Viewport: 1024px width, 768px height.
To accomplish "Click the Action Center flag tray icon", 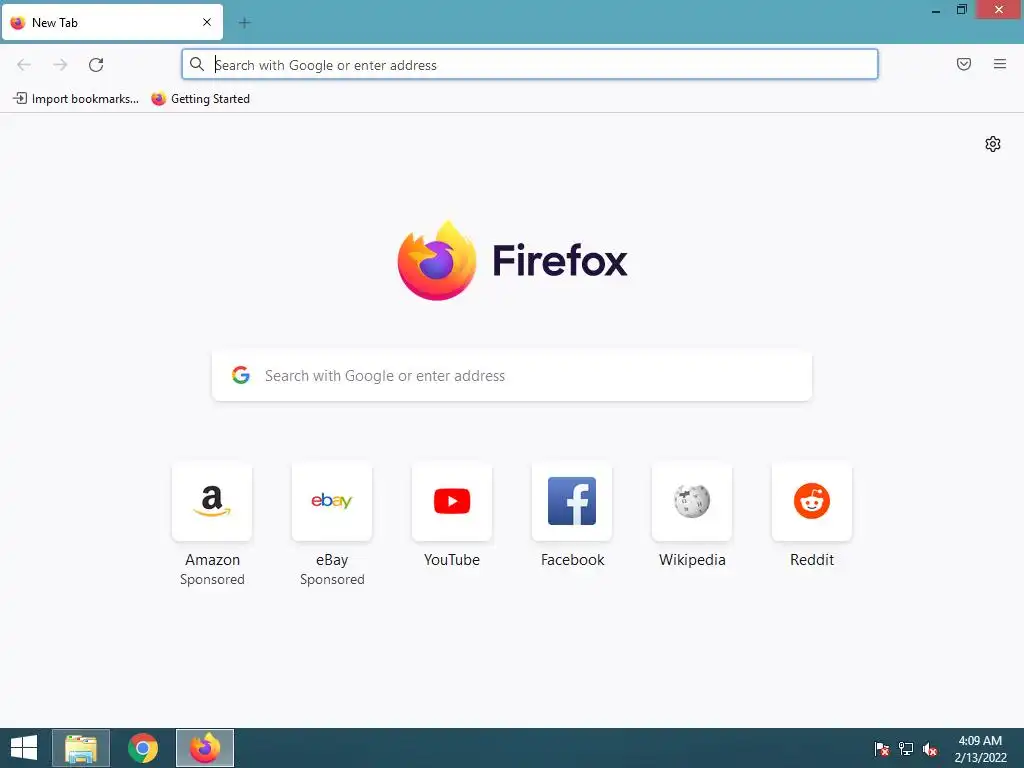I will pyautogui.click(x=881, y=749).
